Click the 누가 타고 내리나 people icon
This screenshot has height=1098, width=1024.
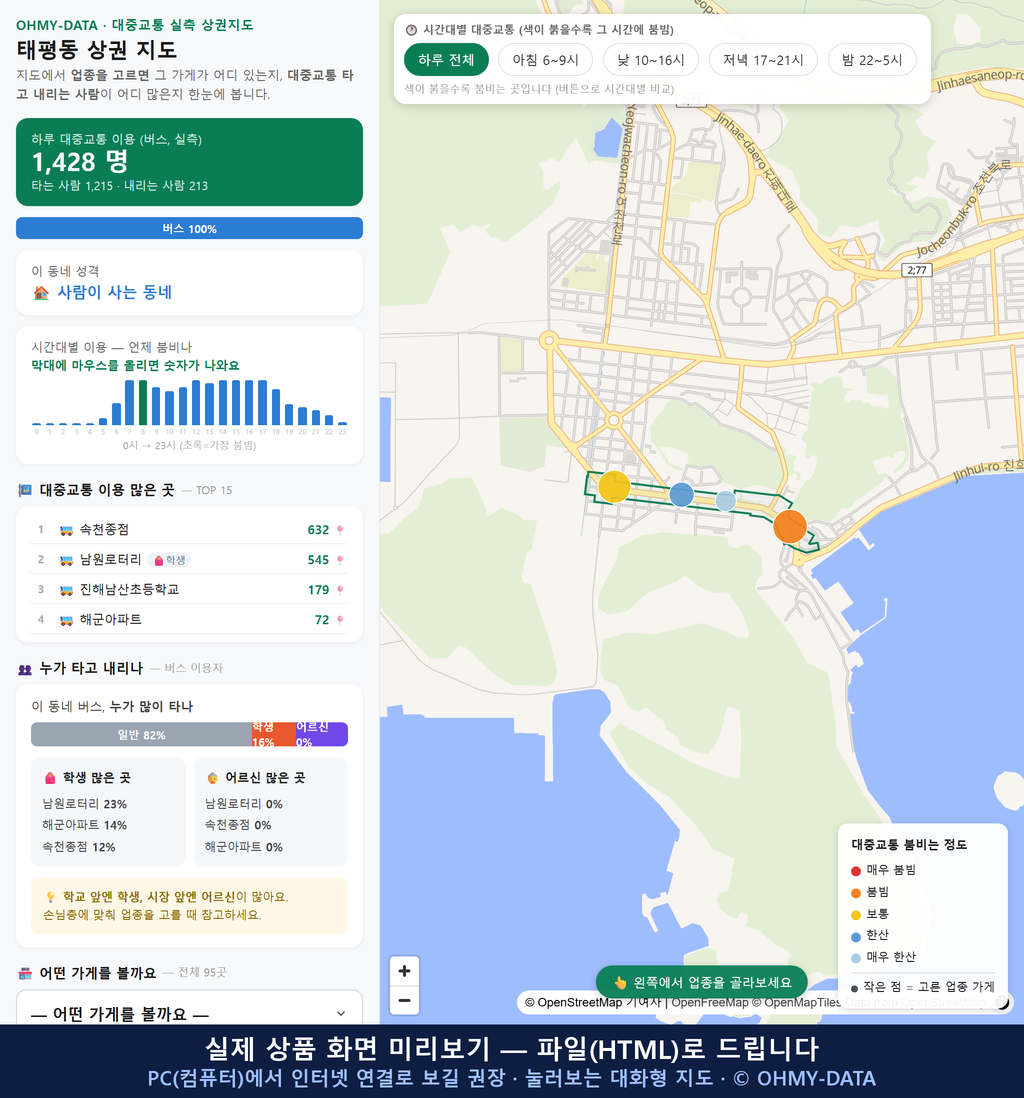coord(25,669)
